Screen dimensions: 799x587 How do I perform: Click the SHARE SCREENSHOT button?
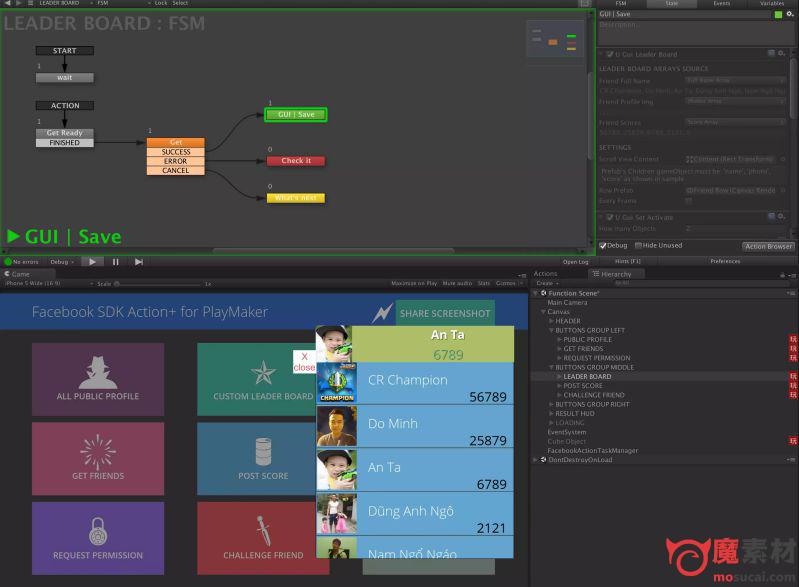445,313
